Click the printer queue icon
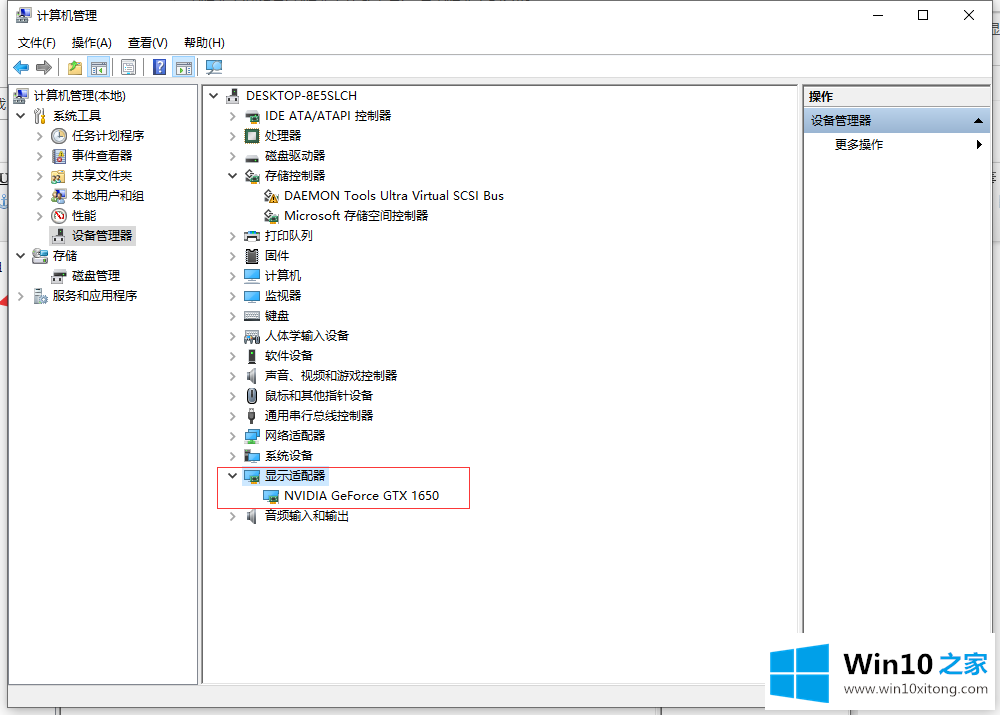Viewport: 1000px width, 715px height. pyautogui.click(x=252, y=236)
